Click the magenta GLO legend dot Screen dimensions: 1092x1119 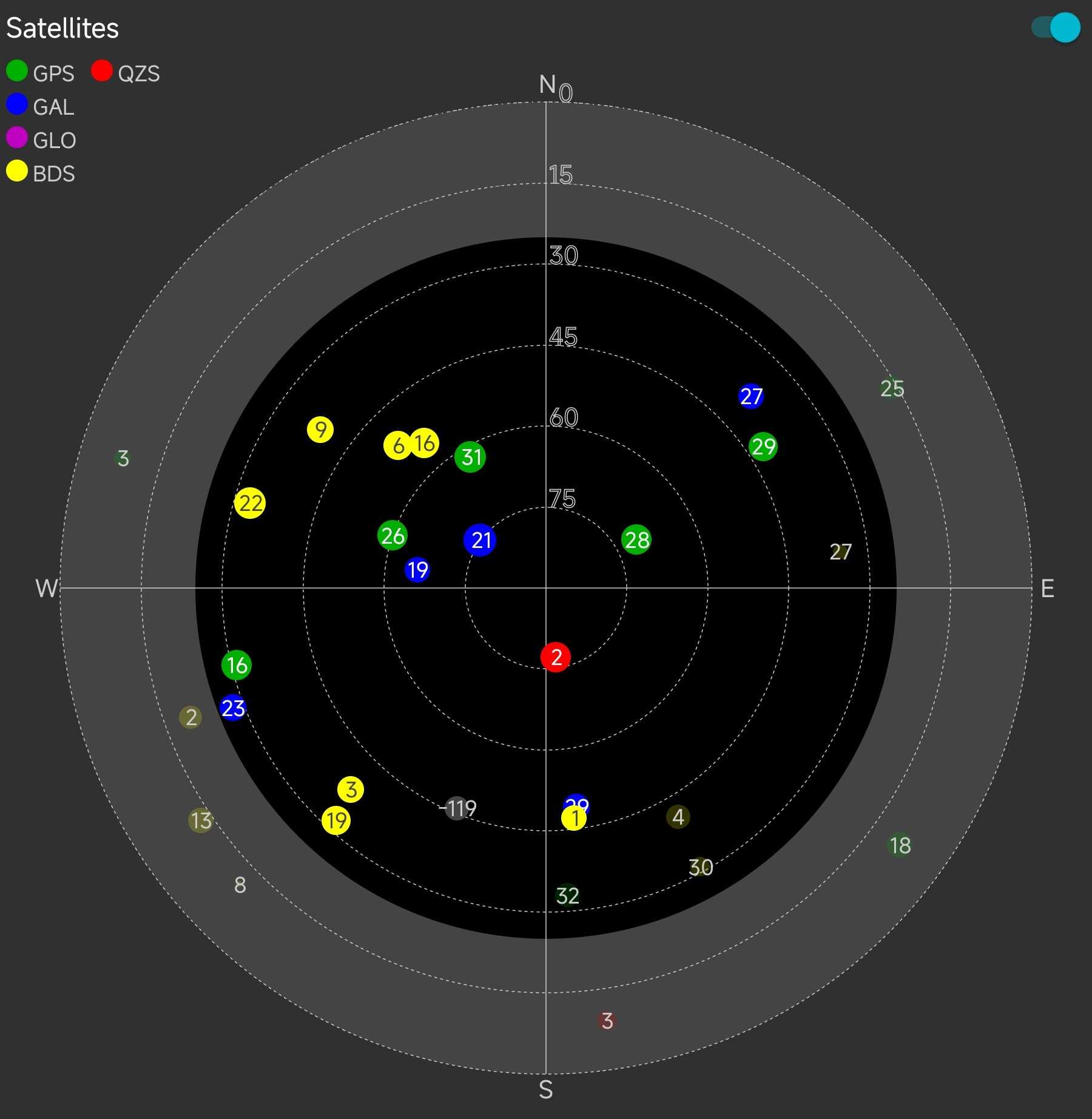[17, 138]
